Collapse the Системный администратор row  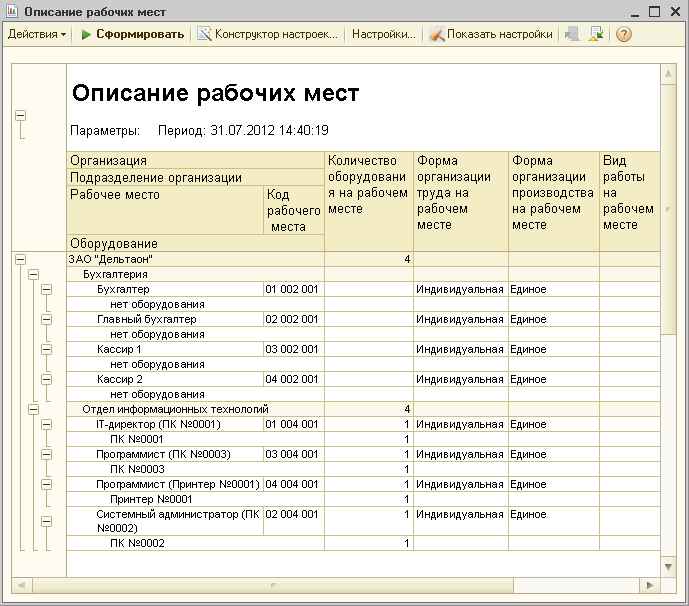click(x=47, y=522)
